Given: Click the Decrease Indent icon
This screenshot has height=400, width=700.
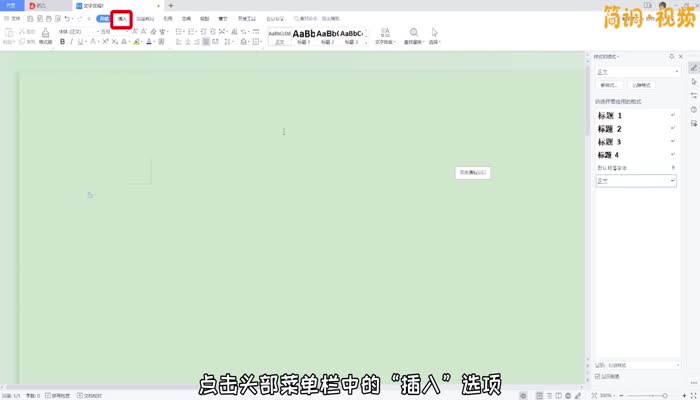Looking at the screenshot, I should coord(203,32).
